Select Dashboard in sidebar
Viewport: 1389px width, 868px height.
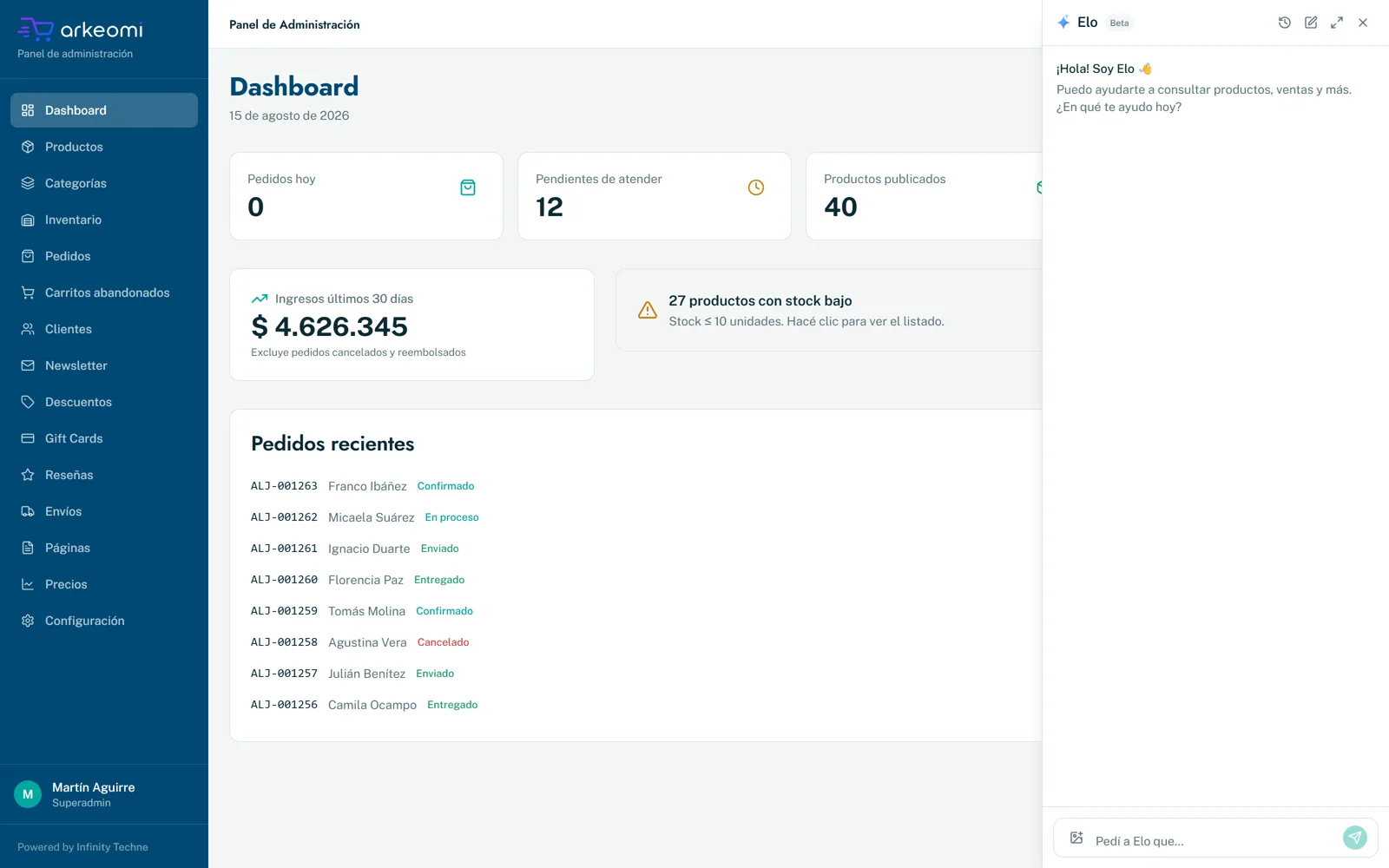pyautogui.click(x=104, y=110)
